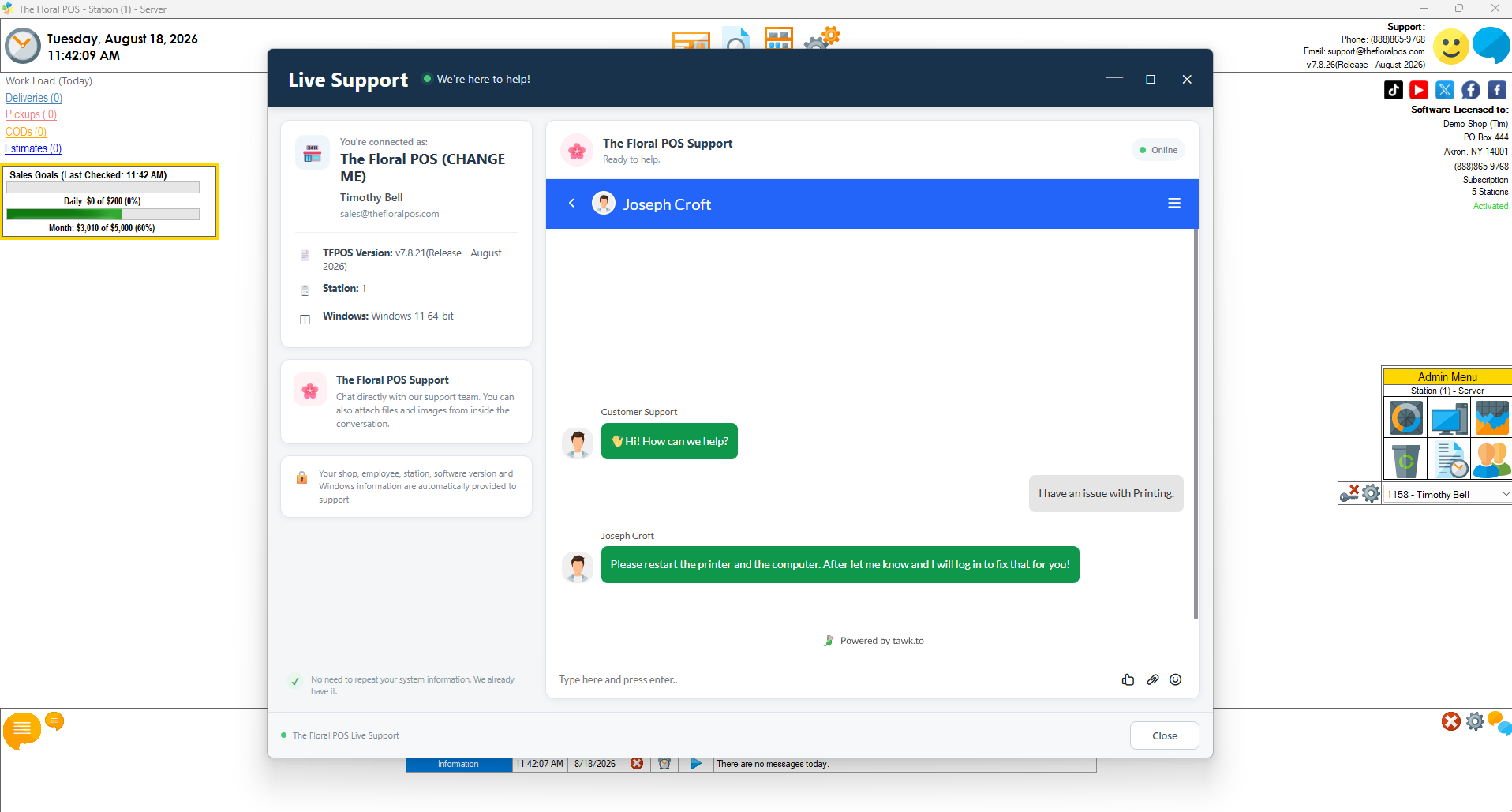
Task: Click the 'Work Load (Today)' heading
Action: [x=49, y=80]
